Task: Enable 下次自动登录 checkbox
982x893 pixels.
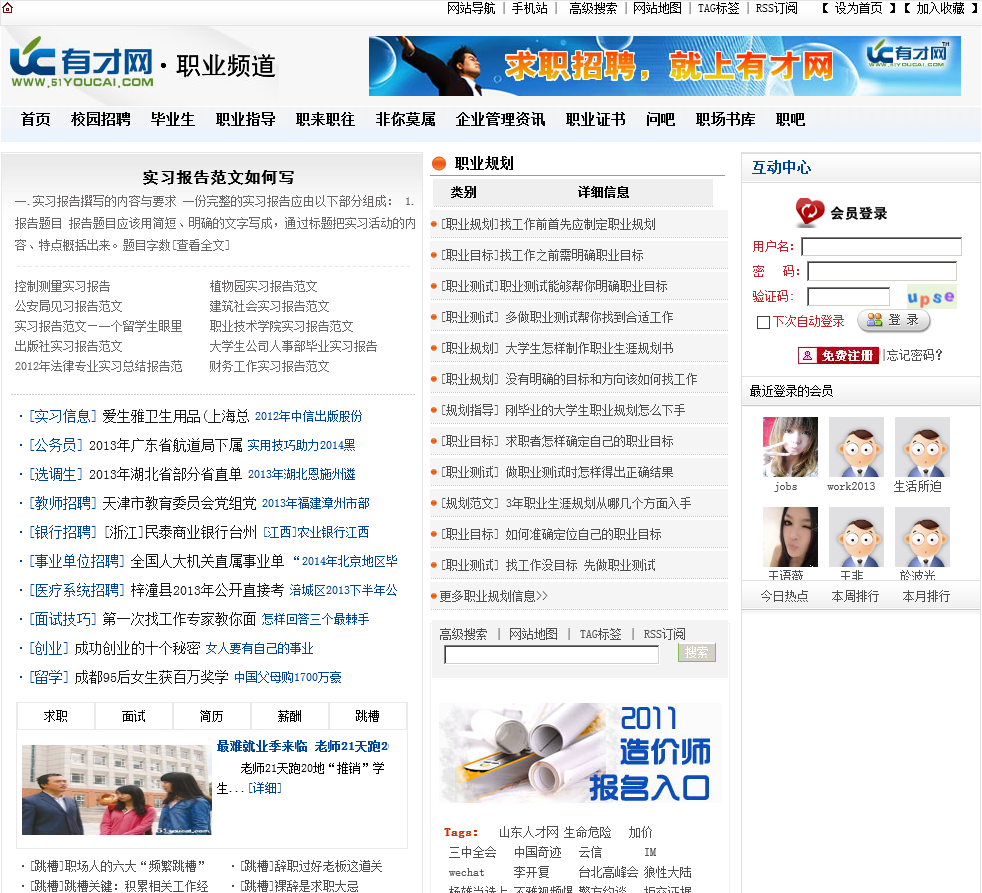Action: pyautogui.click(x=763, y=322)
